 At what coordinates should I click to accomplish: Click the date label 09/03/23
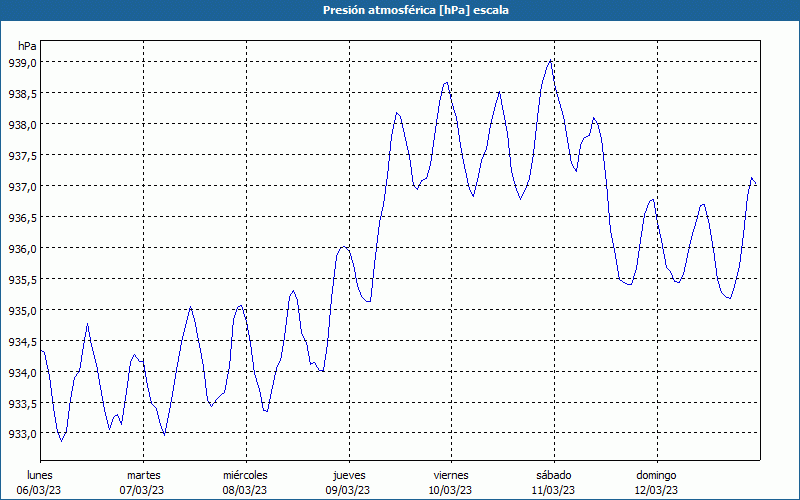348,490
